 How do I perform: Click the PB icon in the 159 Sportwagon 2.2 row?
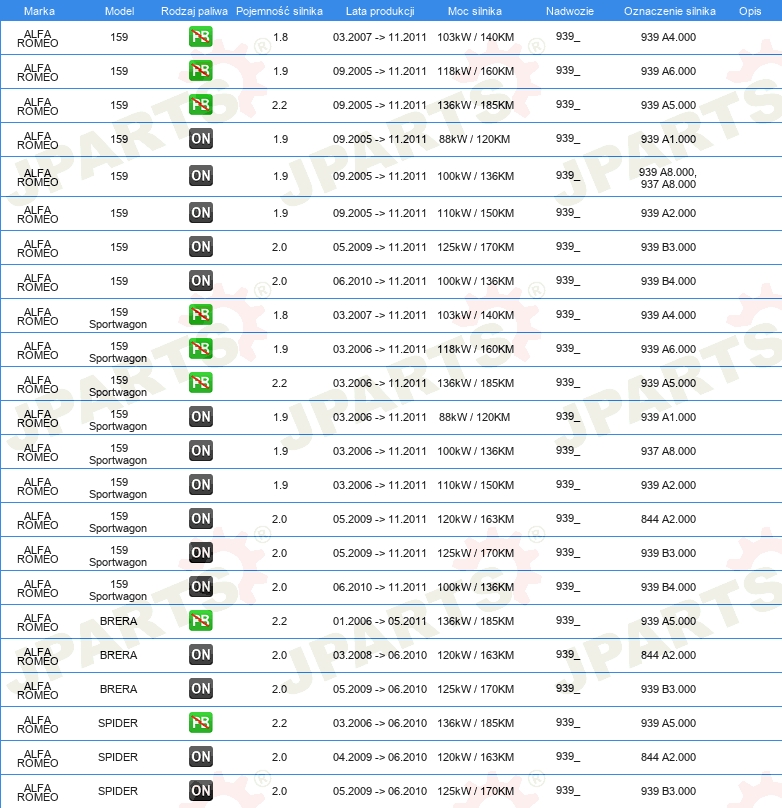[201, 383]
